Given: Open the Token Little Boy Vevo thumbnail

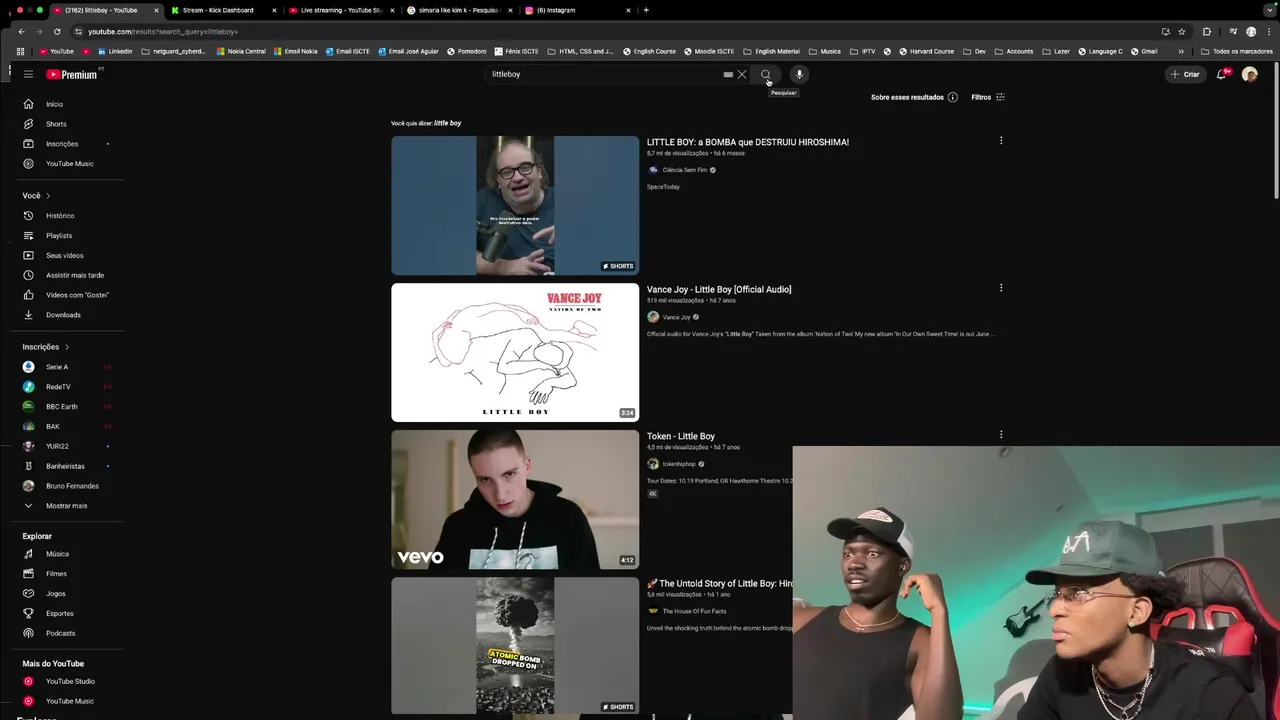Looking at the screenshot, I should [515, 499].
